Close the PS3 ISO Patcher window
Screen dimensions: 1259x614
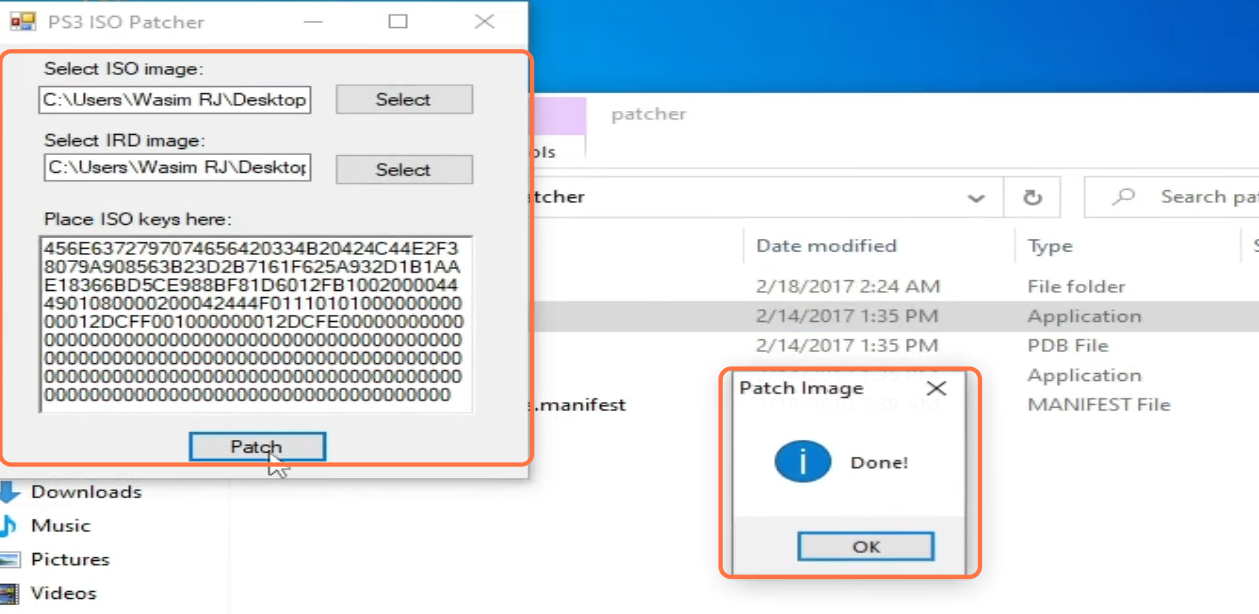pos(485,21)
